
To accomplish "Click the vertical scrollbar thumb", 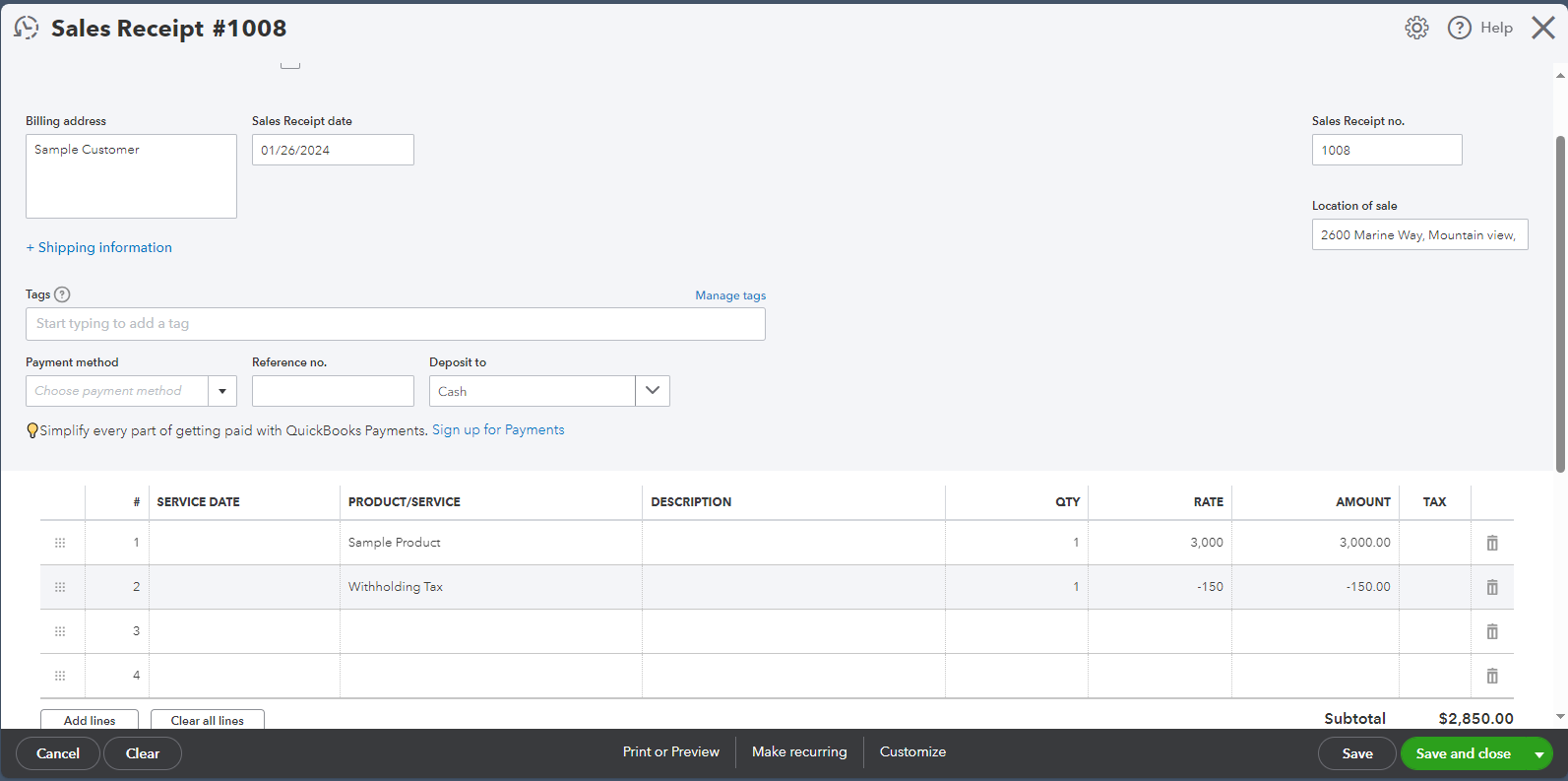I will coord(1560,303).
